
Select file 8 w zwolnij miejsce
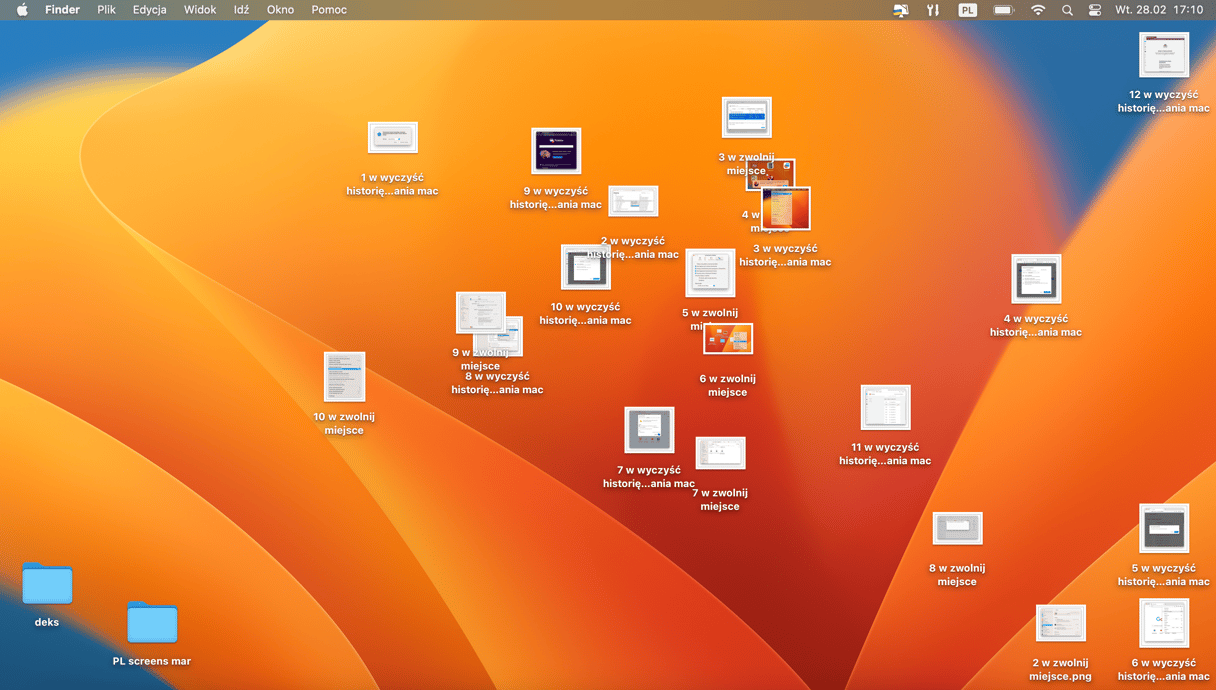tap(957, 529)
